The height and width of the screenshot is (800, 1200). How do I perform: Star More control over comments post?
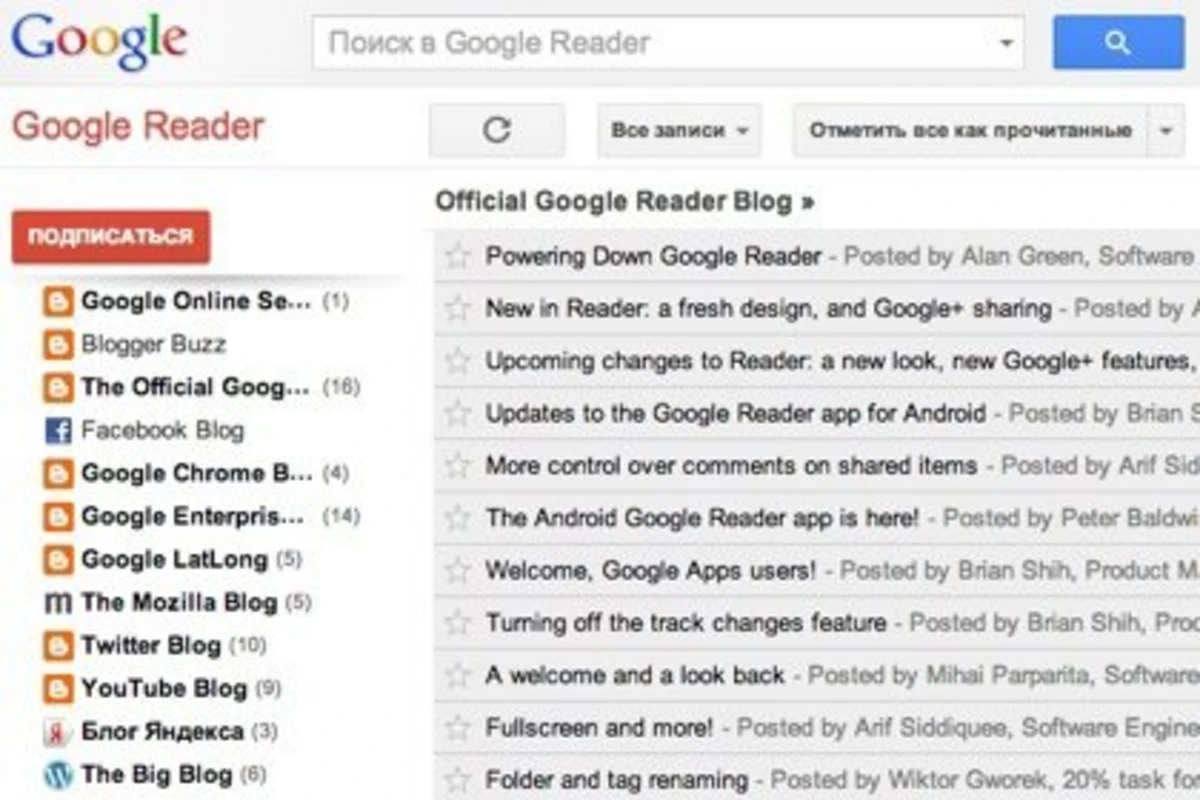(x=458, y=466)
